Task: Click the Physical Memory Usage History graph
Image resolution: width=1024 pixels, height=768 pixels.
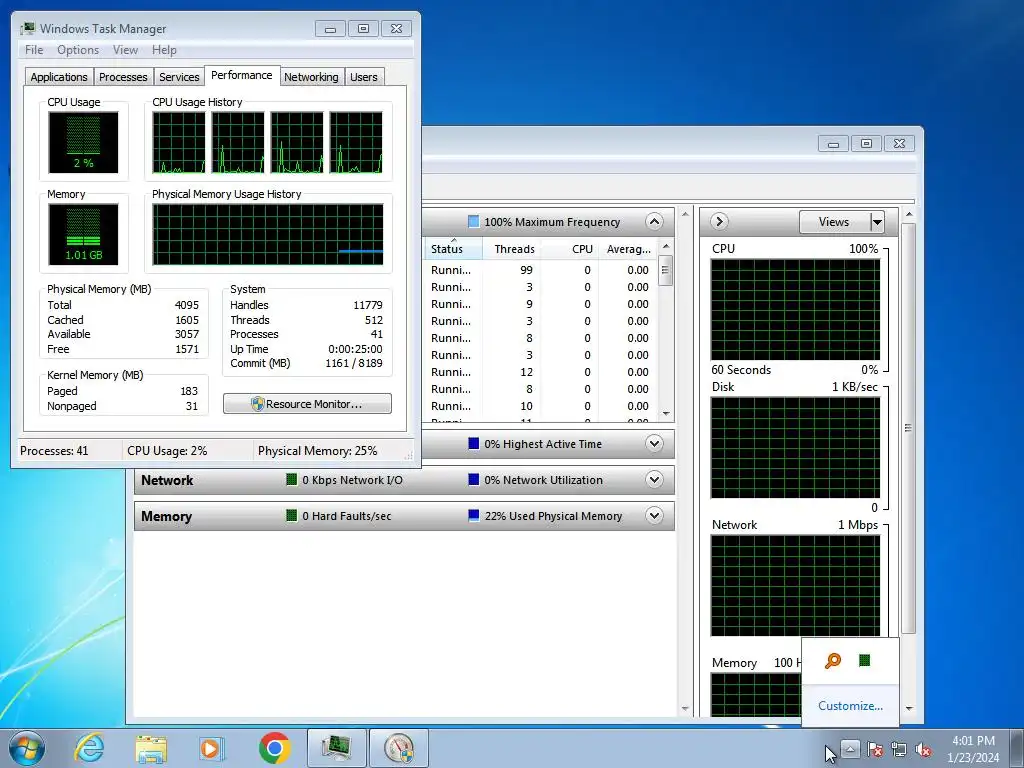Action: [x=268, y=234]
